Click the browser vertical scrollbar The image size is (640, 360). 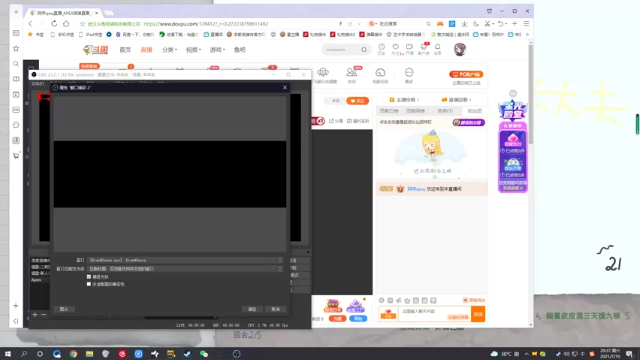click(x=531, y=94)
